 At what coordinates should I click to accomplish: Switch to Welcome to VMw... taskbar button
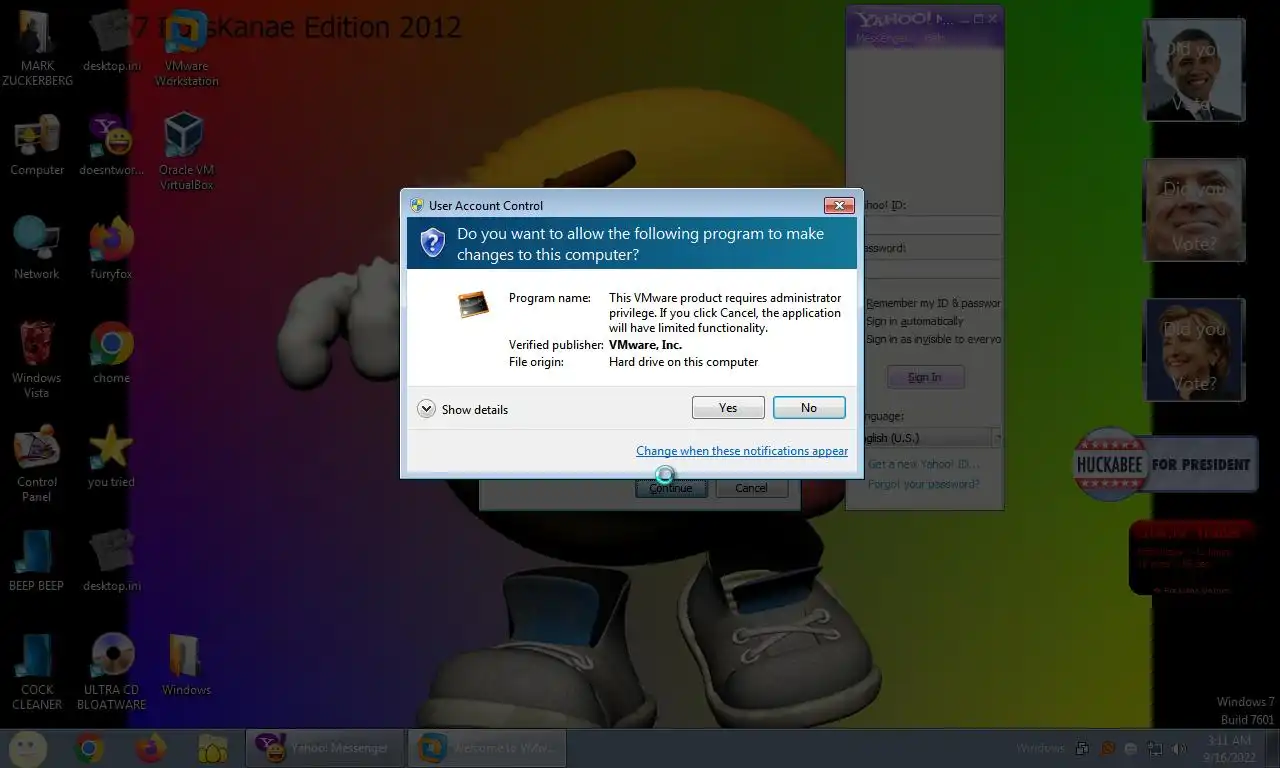point(487,748)
